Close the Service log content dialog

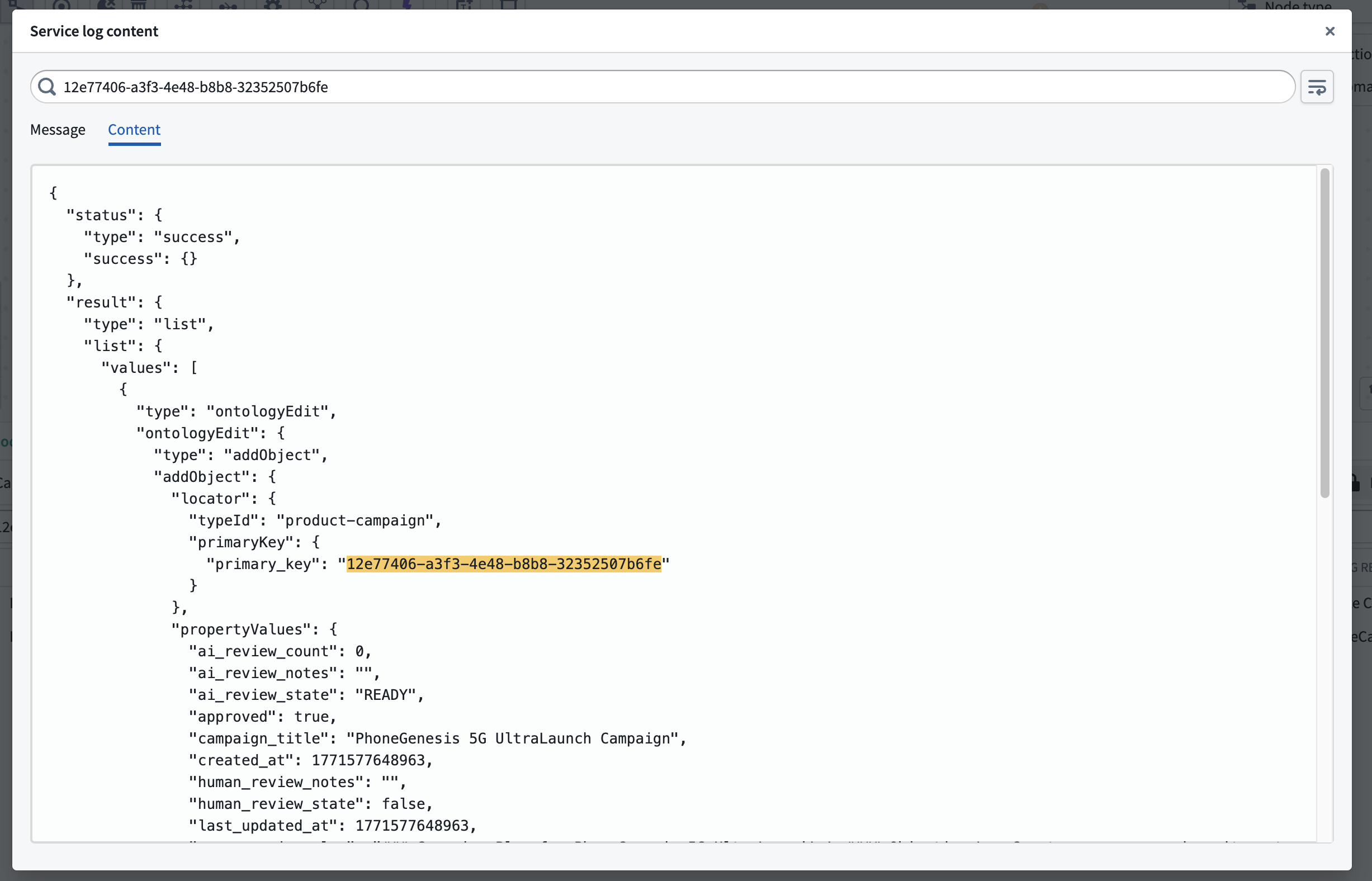click(1330, 31)
